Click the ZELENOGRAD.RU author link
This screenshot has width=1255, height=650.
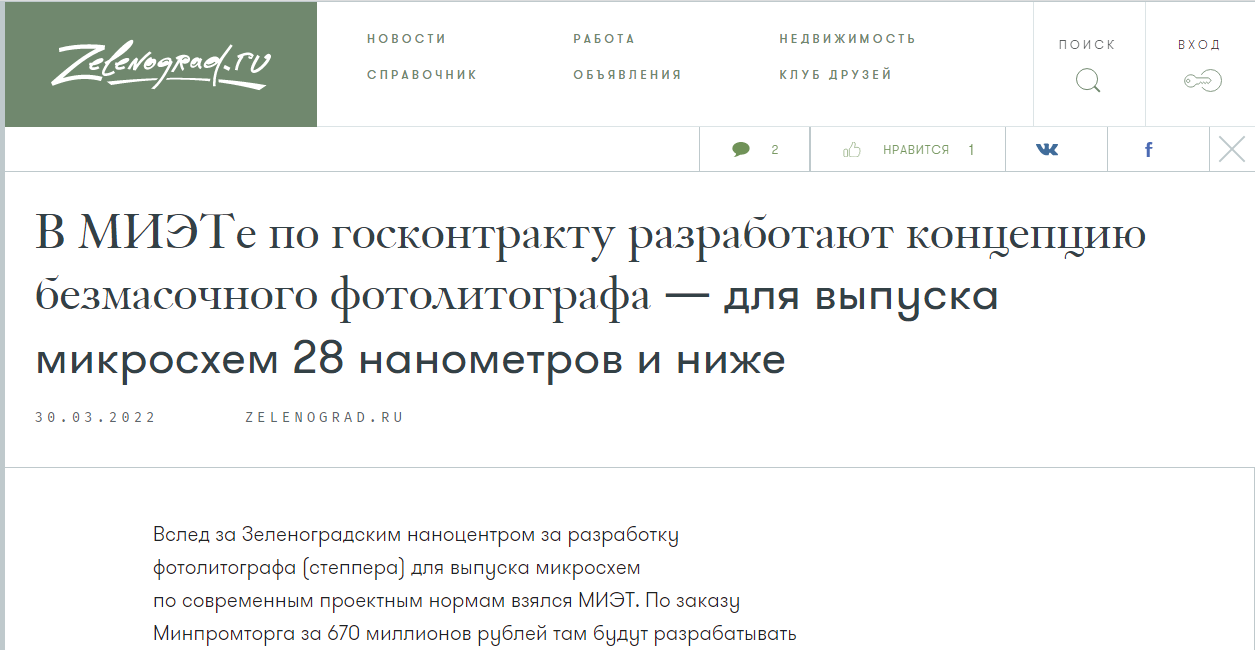(x=324, y=418)
